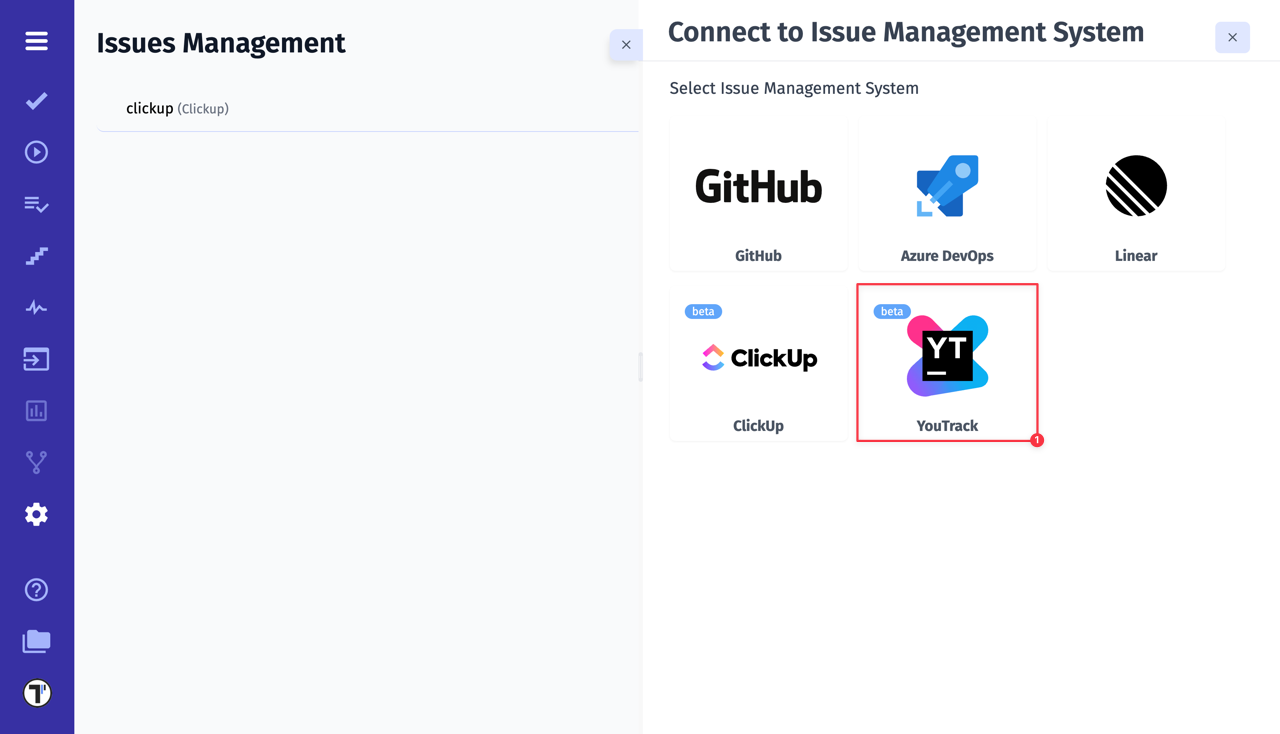The height and width of the screenshot is (734, 1280).
Task: Open reports with the bar chart icon
Action: coord(36,410)
